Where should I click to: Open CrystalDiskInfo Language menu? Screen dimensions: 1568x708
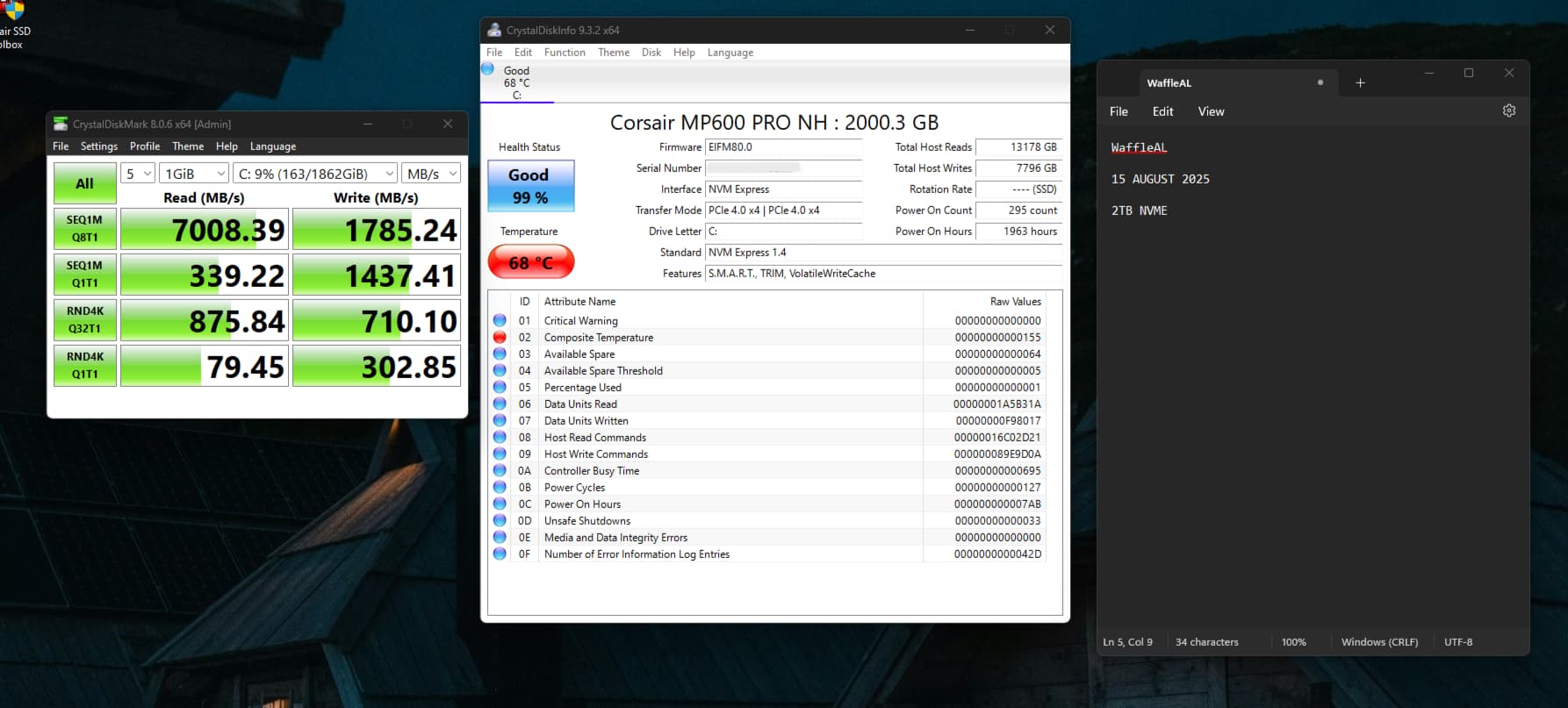(x=730, y=53)
